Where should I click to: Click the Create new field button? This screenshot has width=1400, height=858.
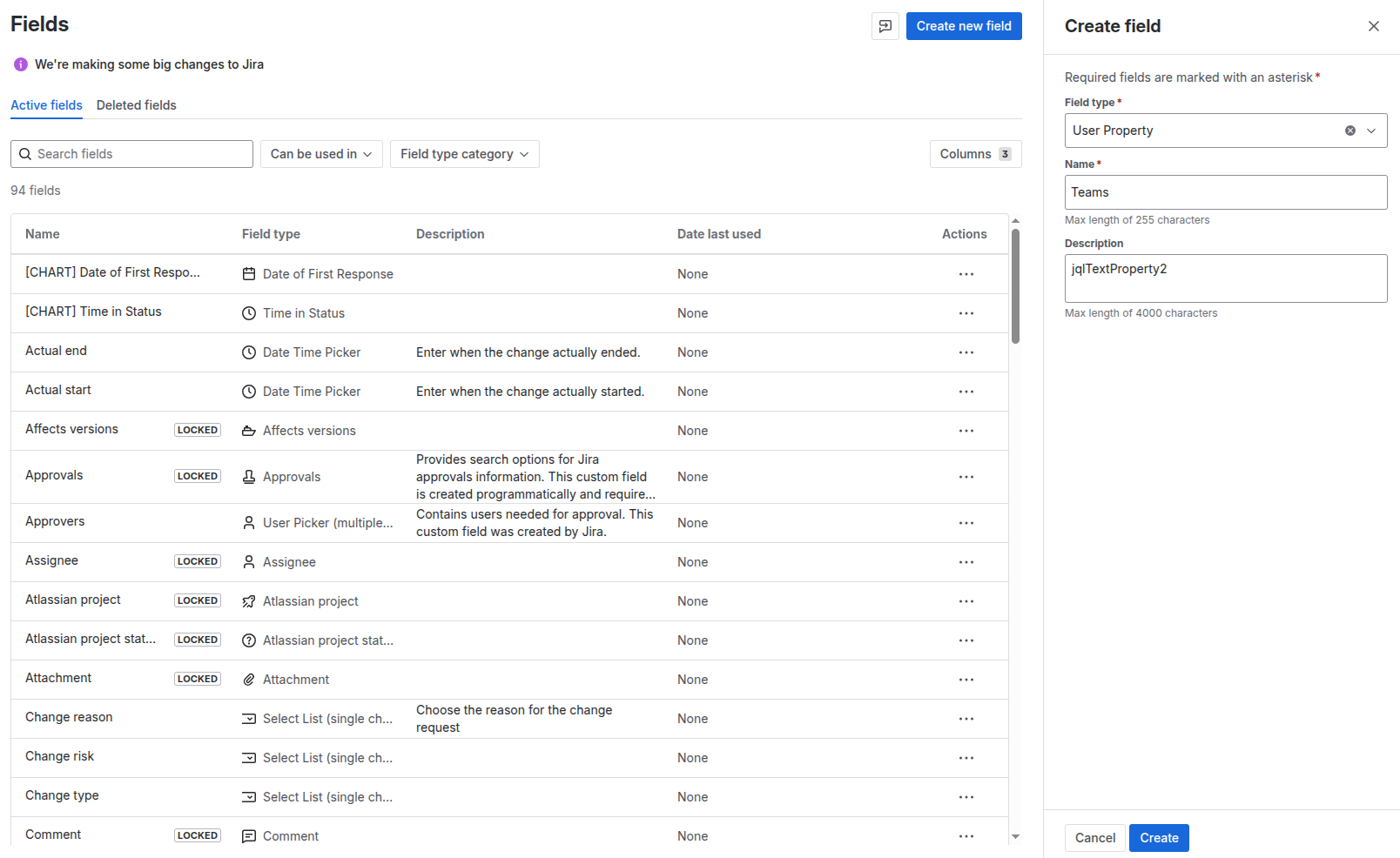click(x=963, y=26)
